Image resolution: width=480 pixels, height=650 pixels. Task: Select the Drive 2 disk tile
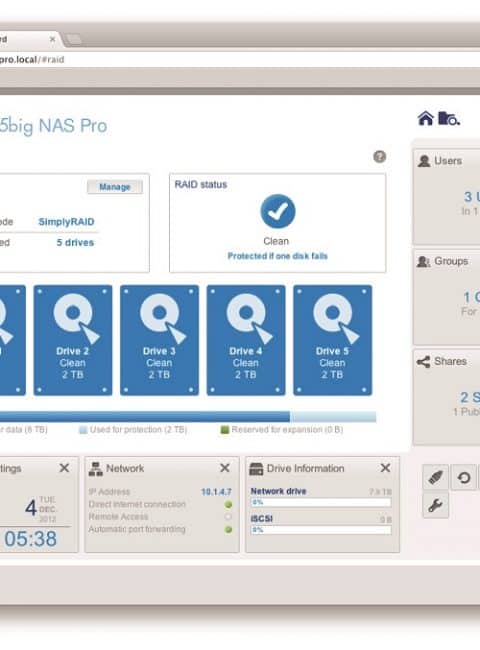tap(73, 340)
